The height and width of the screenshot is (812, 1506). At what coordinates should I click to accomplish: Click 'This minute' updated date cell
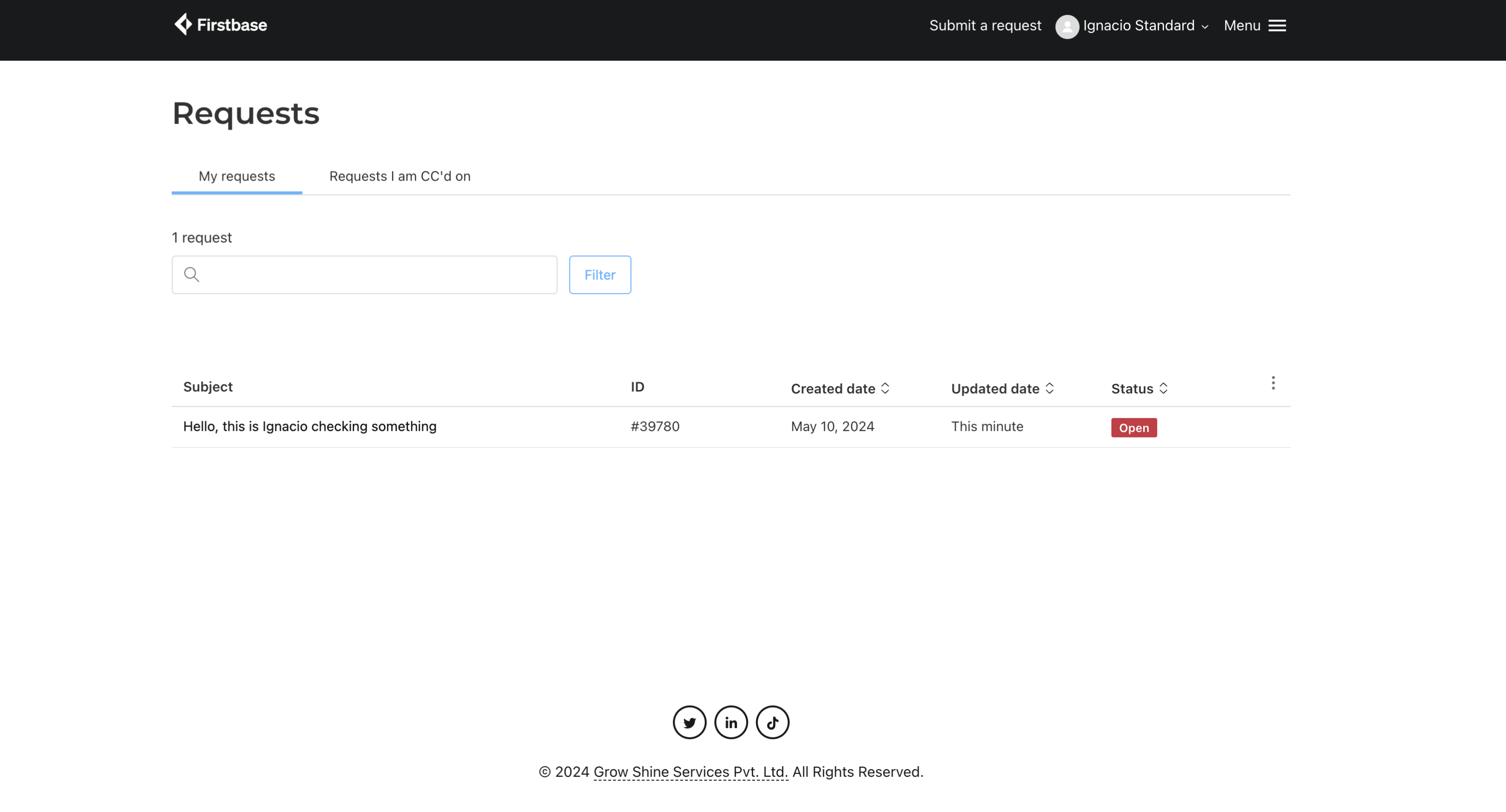coord(987,427)
